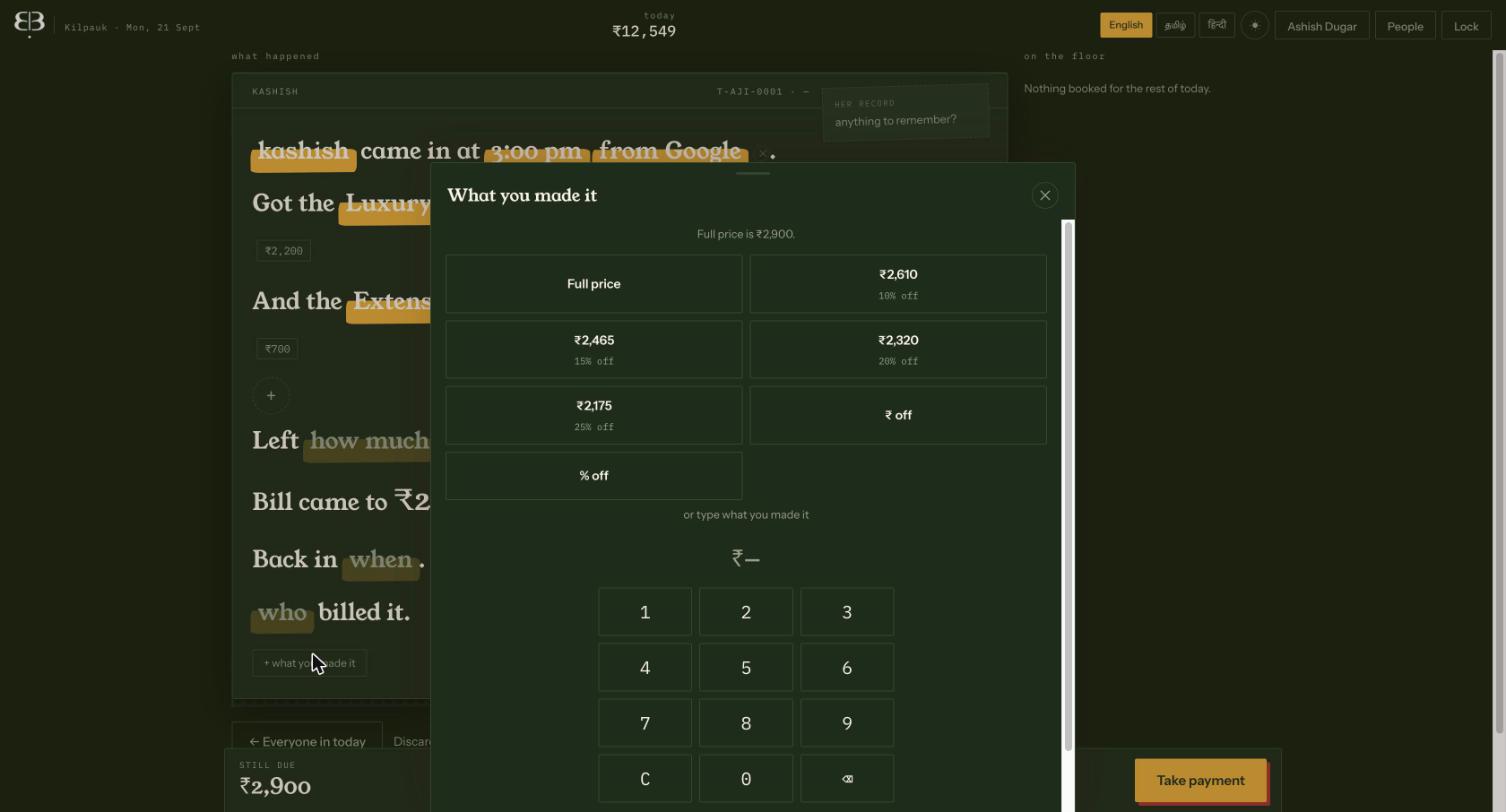Change the 3:00 pm arrival time
Screen dimensions: 1506x812
(x=536, y=151)
